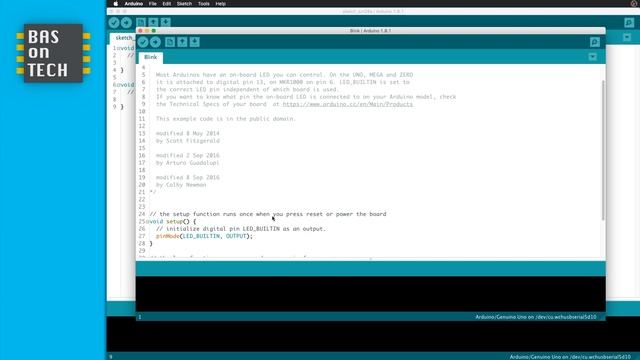Select the sketch tab in background window
Viewport: 640px width, 360px height.
pyautogui.click(x=123, y=38)
